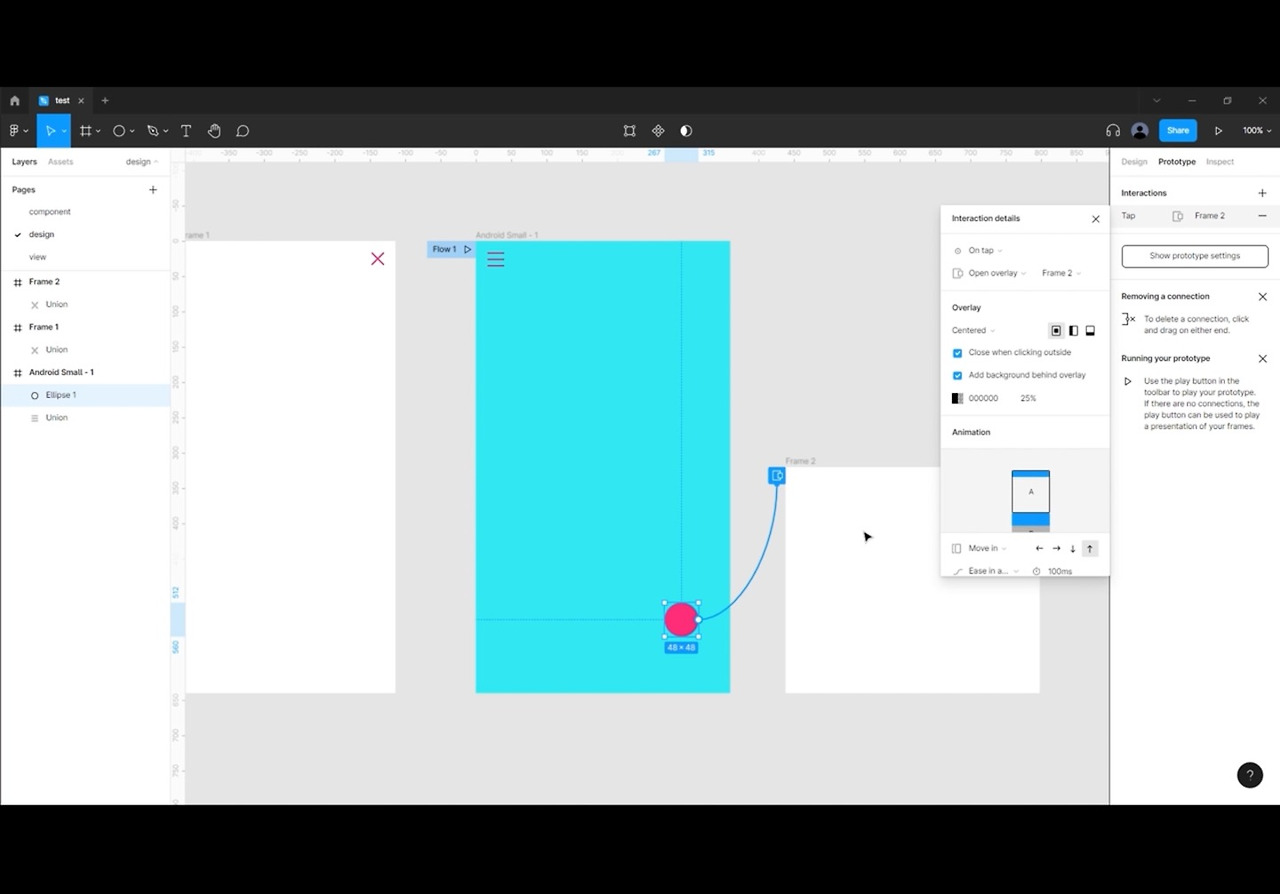Select the test file tab

click(62, 101)
